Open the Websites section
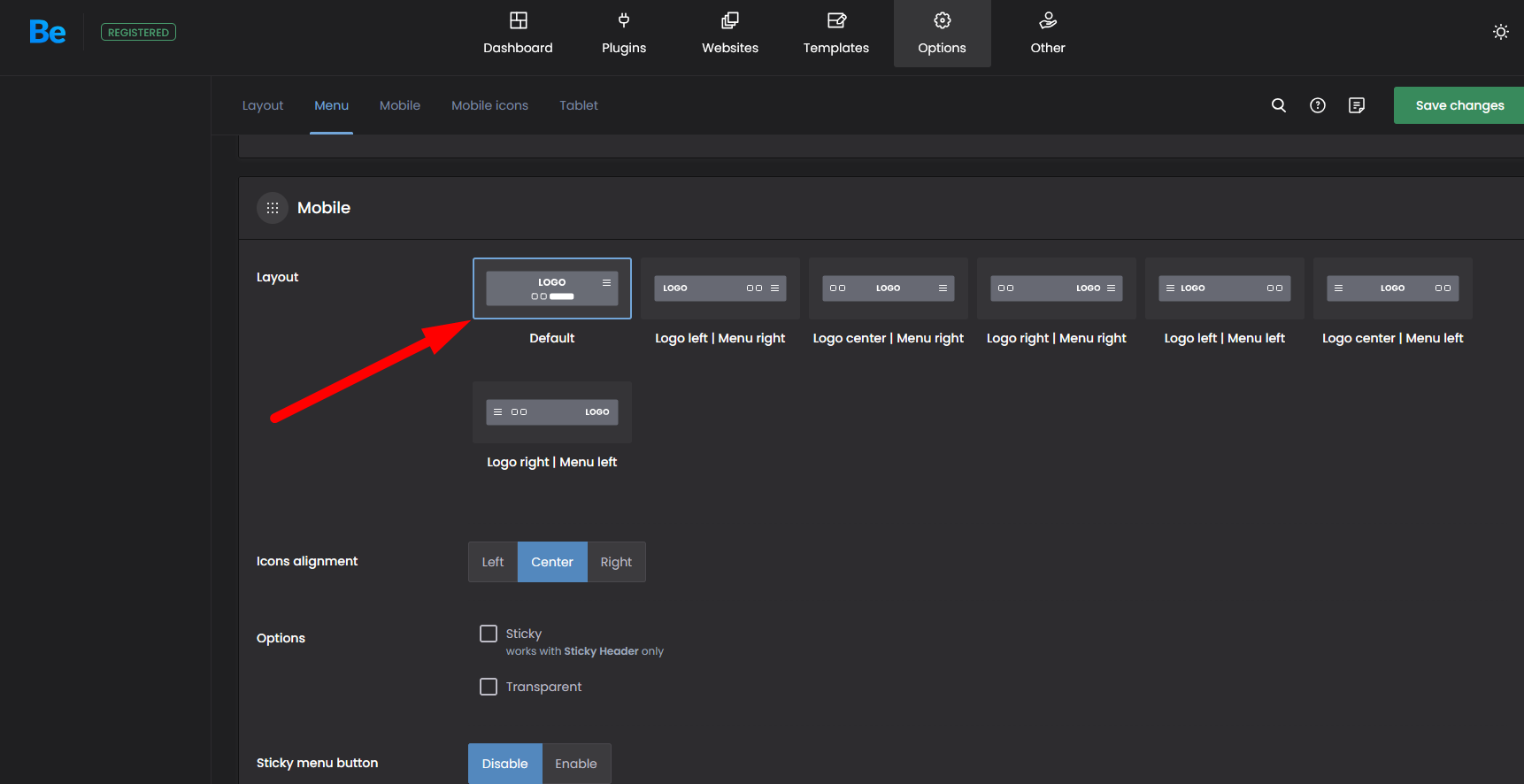 (x=730, y=34)
